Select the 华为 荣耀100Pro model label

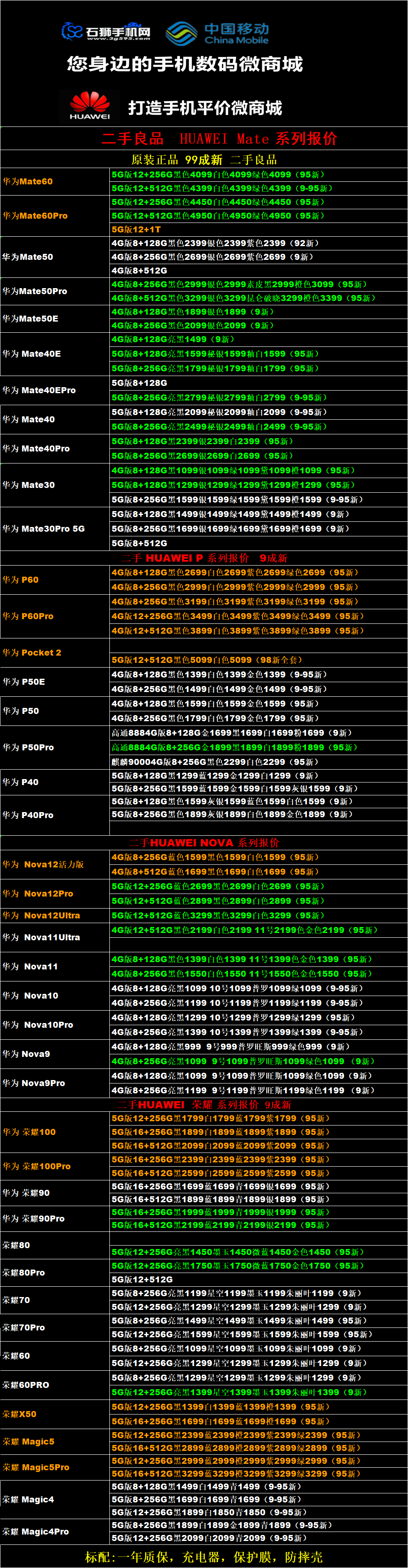(x=36, y=1166)
